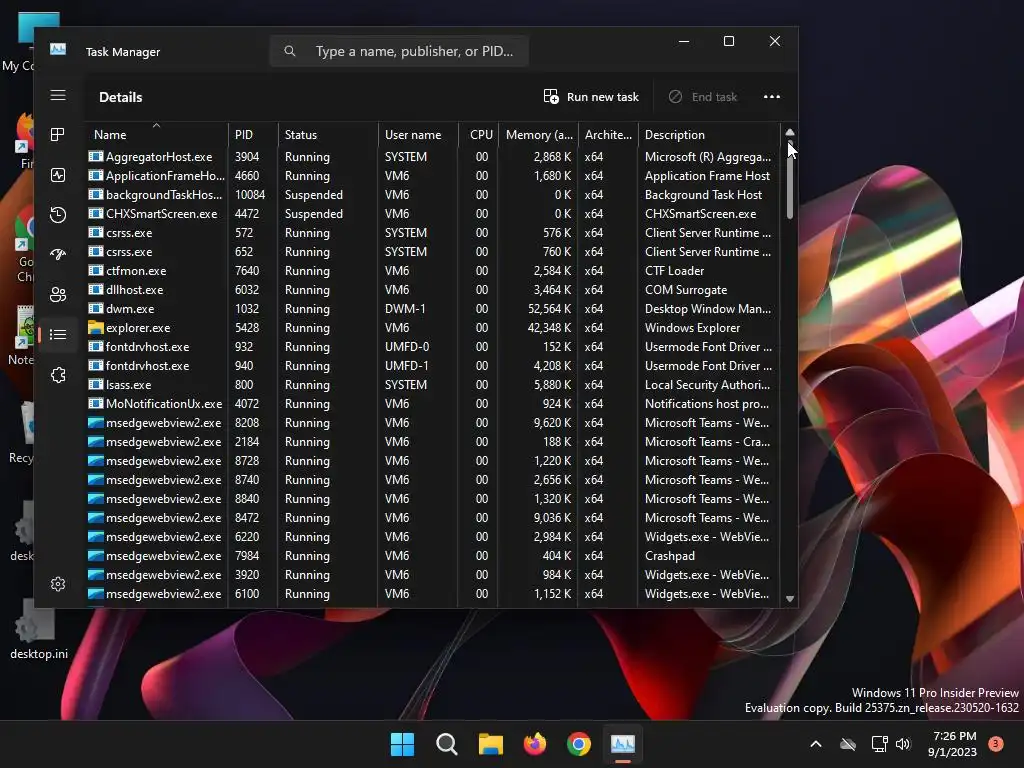Select the Details page list icon
This screenshot has height=768, width=1024.
(58, 334)
